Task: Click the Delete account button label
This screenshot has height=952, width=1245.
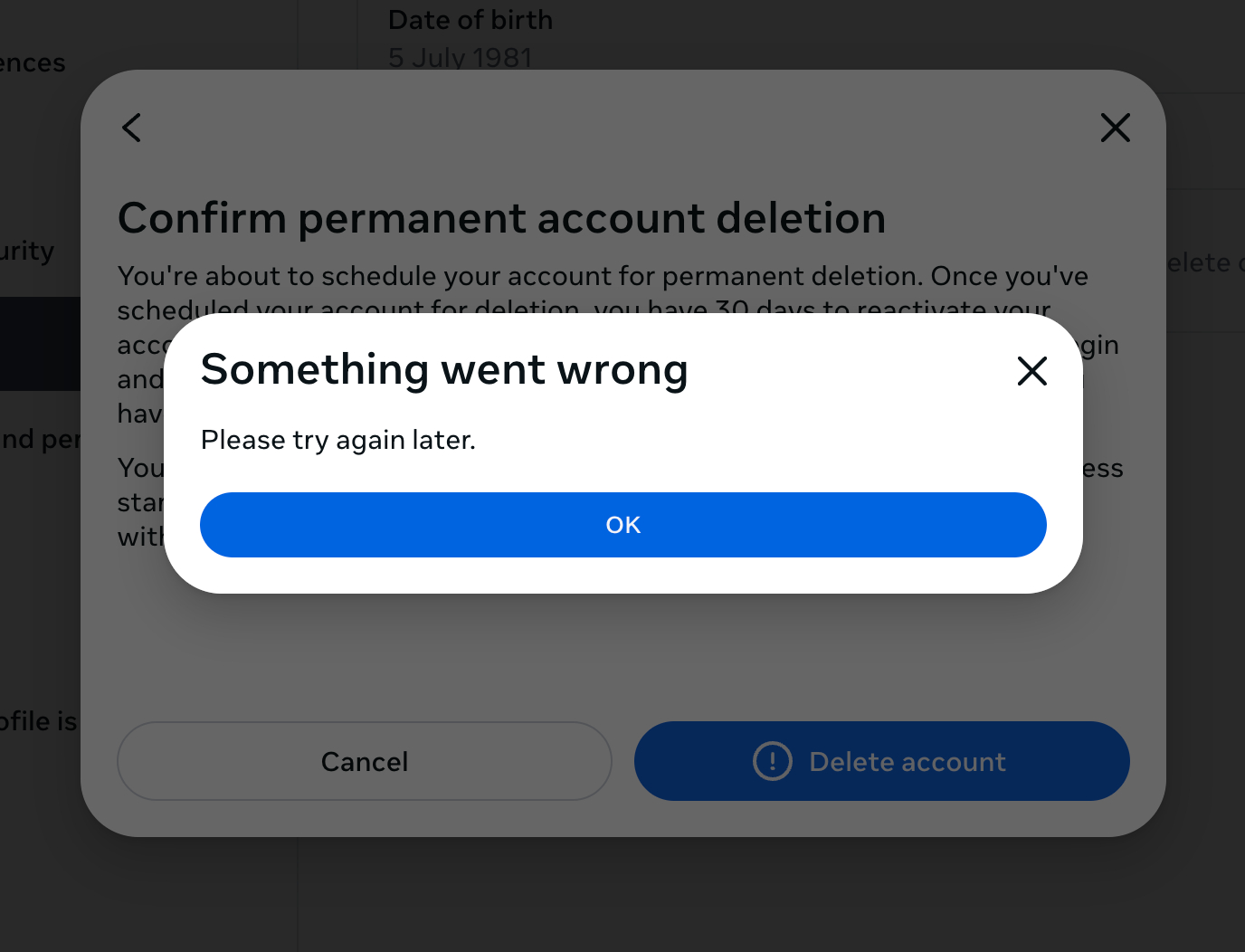Action: point(907,762)
